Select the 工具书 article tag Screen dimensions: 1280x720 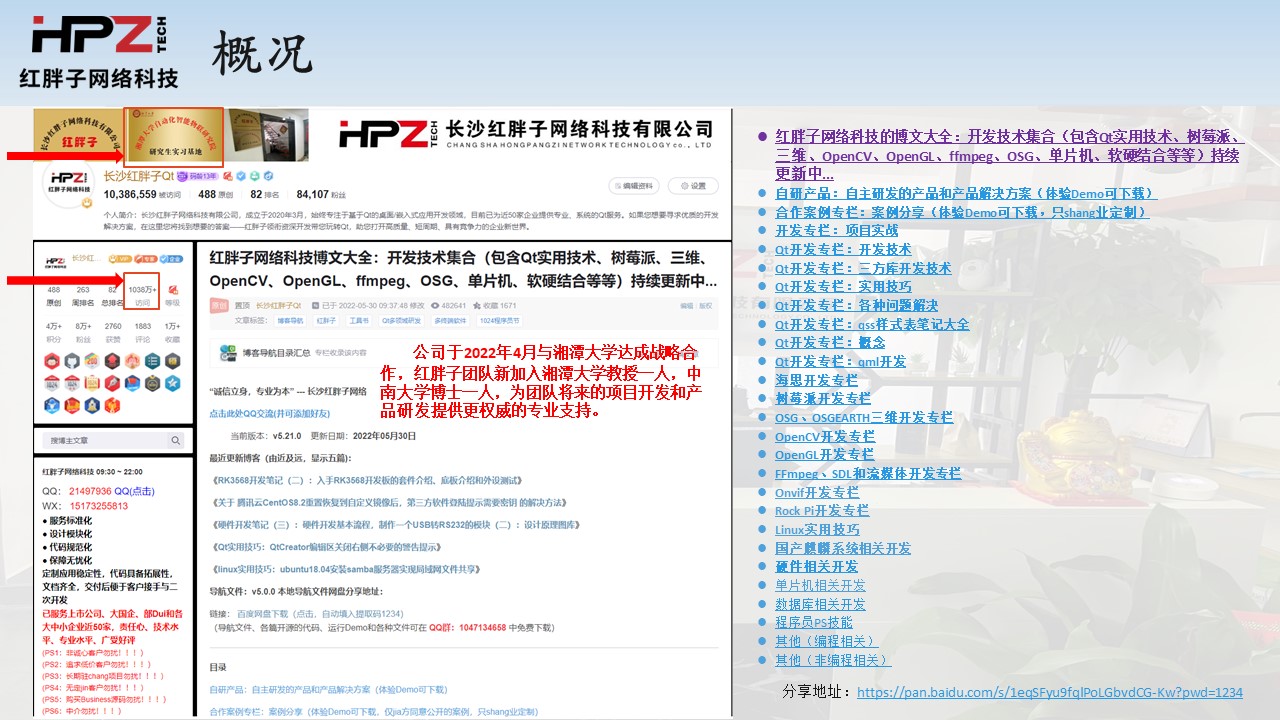coord(358,321)
